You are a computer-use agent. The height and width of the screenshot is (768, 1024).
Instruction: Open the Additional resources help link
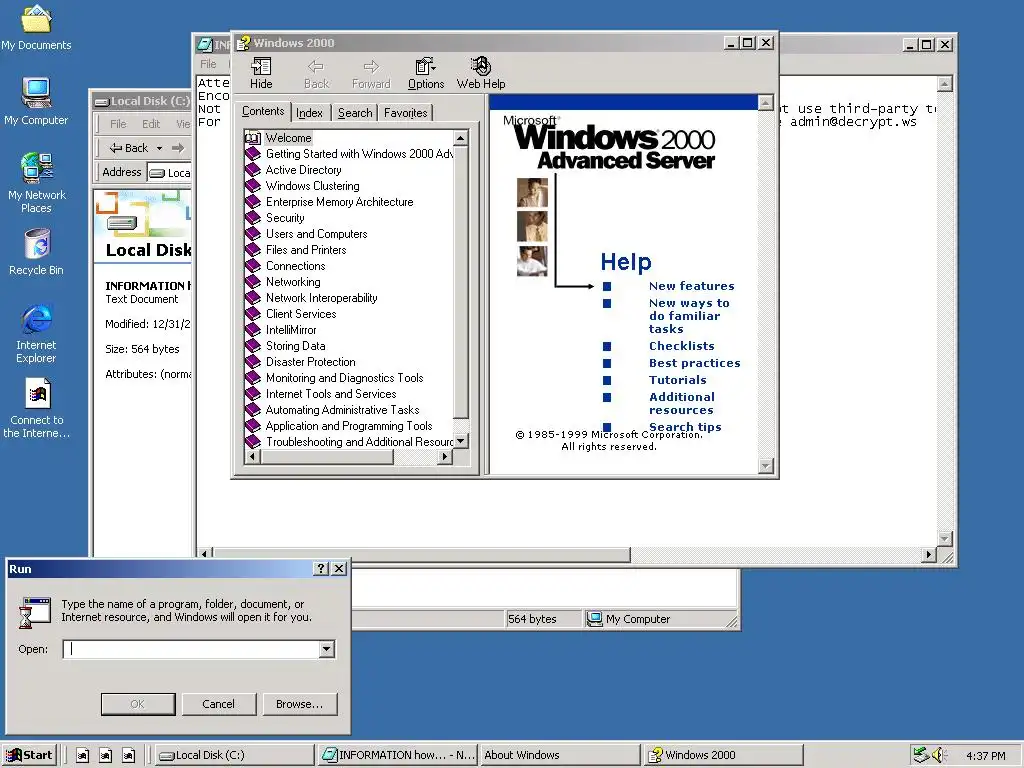[x=682, y=404]
